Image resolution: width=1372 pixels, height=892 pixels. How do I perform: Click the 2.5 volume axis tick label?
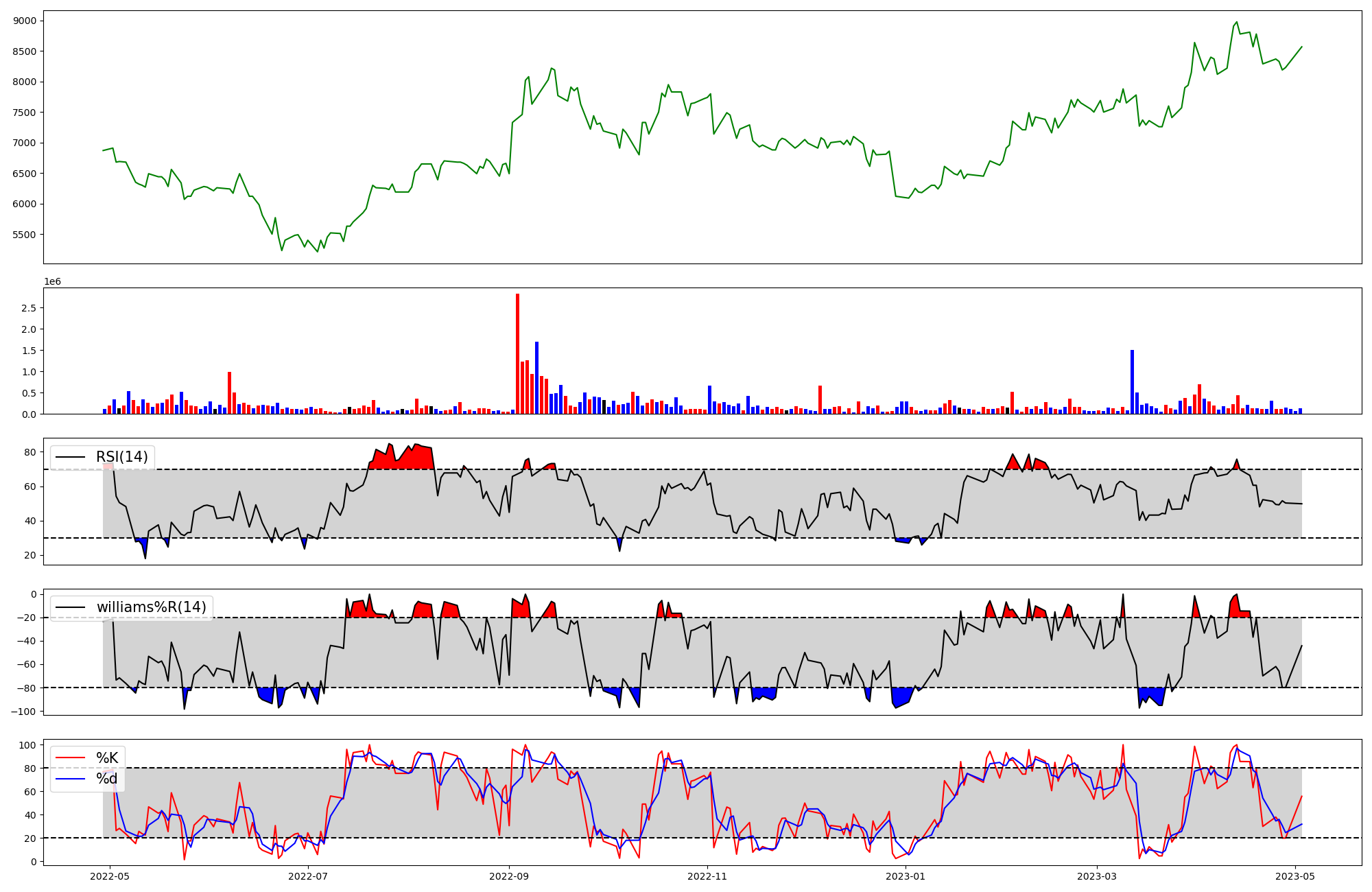[x=29, y=308]
